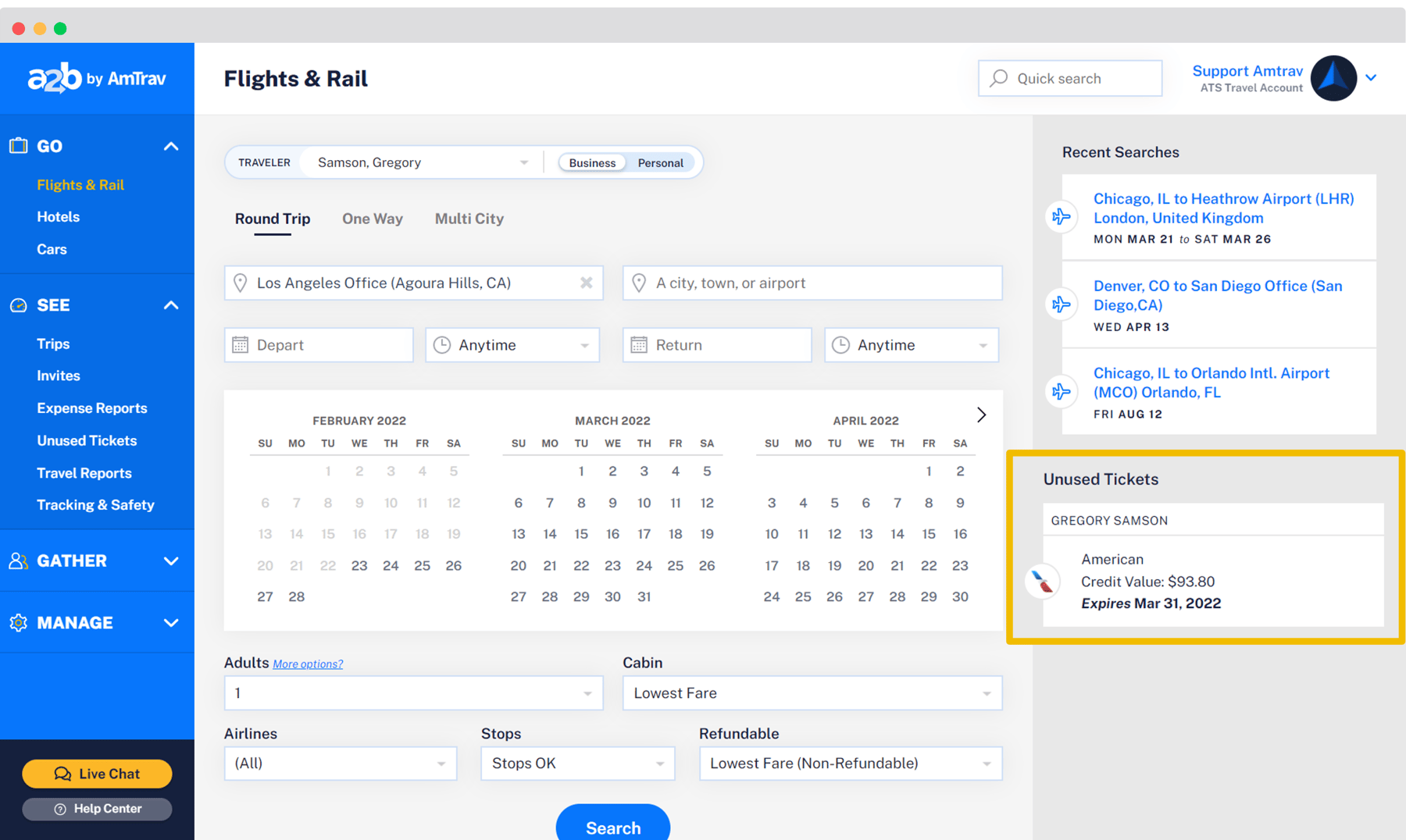Image resolution: width=1406 pixels, height=840 pixels.
Task: Switch to the Multi City tab
Action: click(469, 219)
